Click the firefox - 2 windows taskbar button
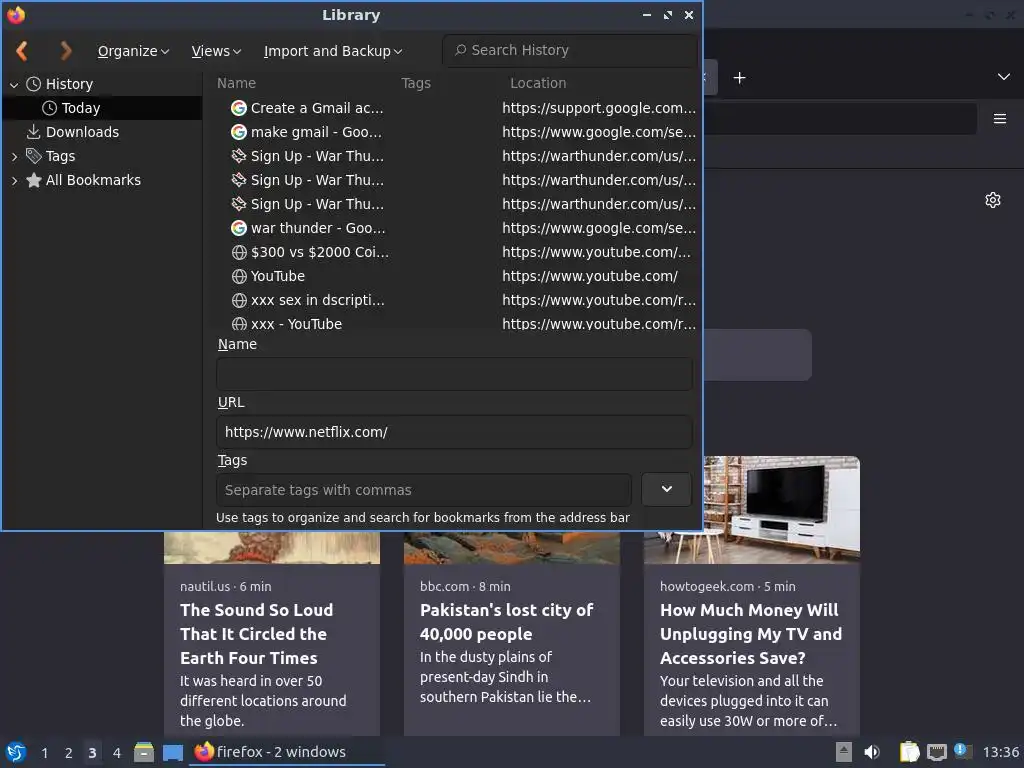This screenshot has width=1024, height=768. (286, 752)
